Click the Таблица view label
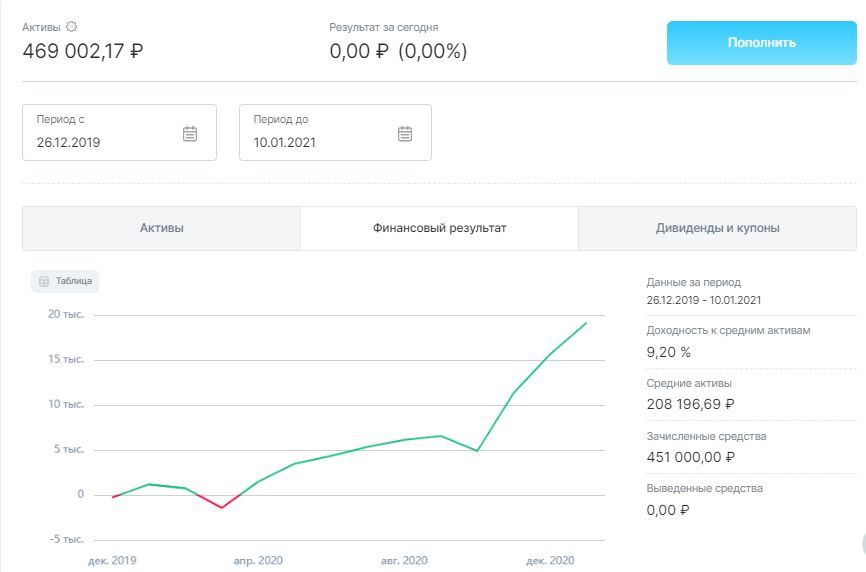The image size is (866, 572). click(x=74, y=281)
